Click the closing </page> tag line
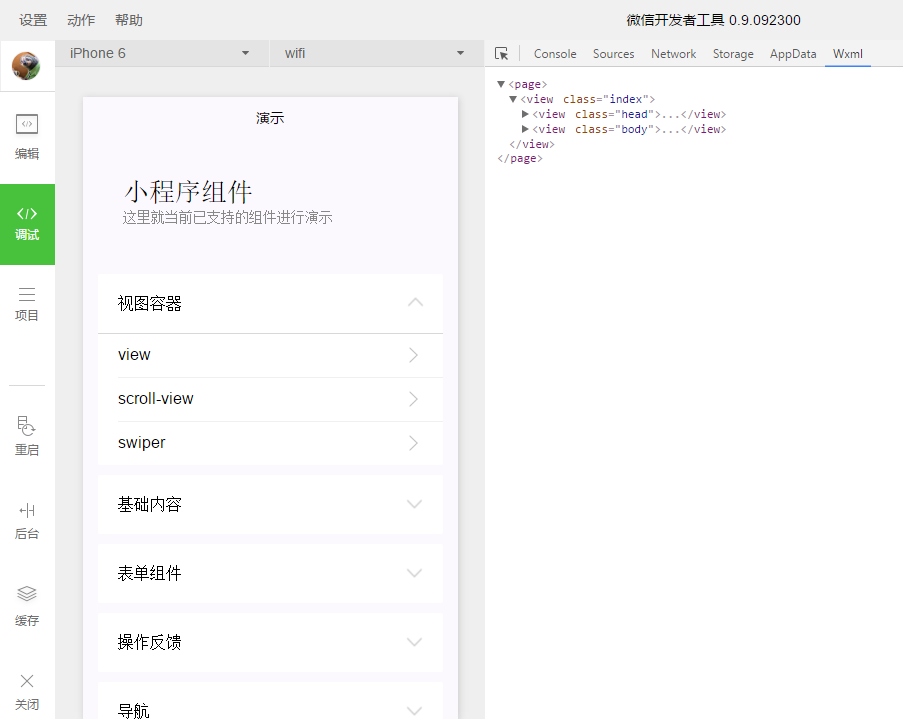Image resolution: width=903 pixels, height=719 pixels. click(x=519, y=158)
